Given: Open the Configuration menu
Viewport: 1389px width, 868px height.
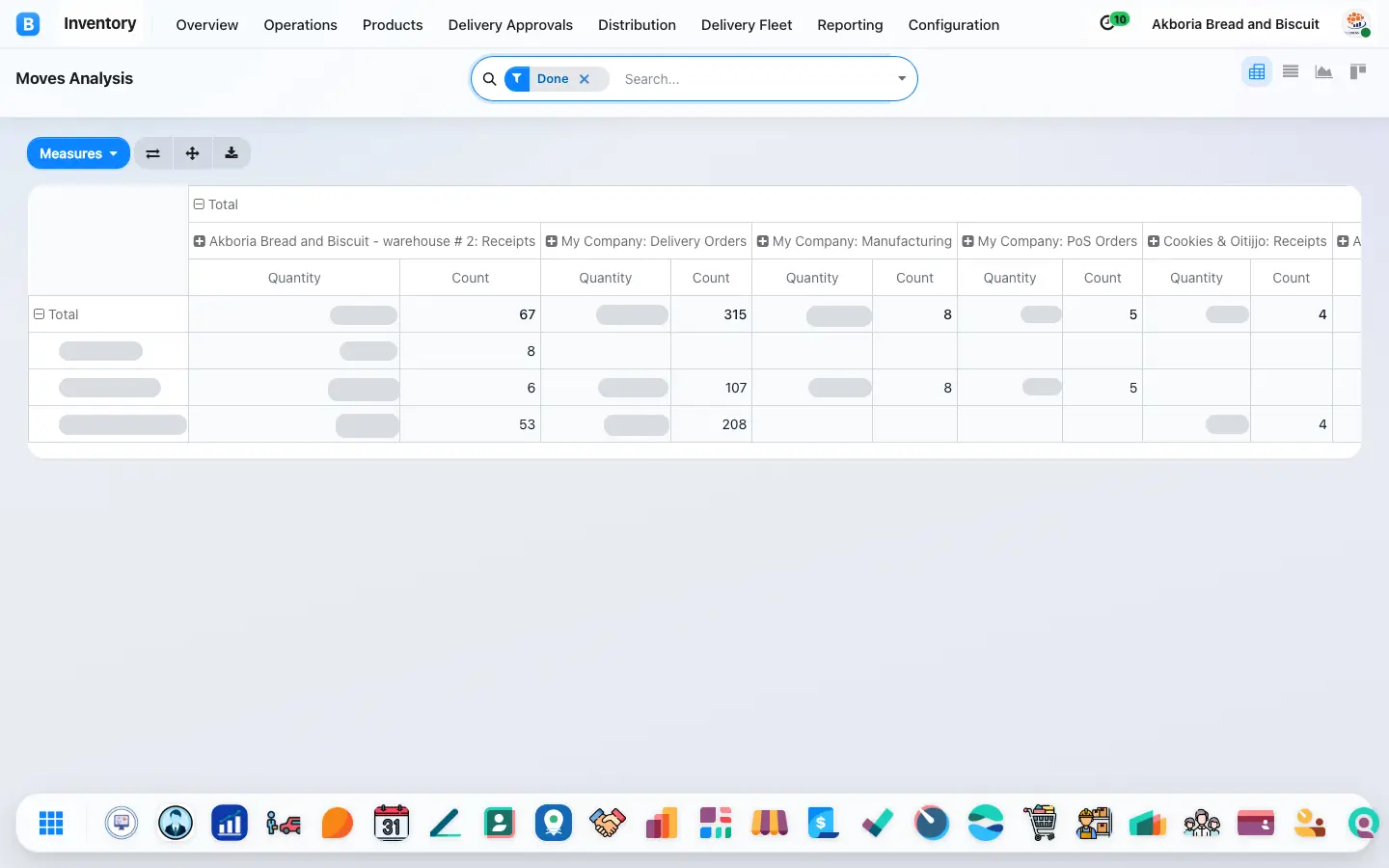Looking at the screenshot, I should tap(954, 25).
